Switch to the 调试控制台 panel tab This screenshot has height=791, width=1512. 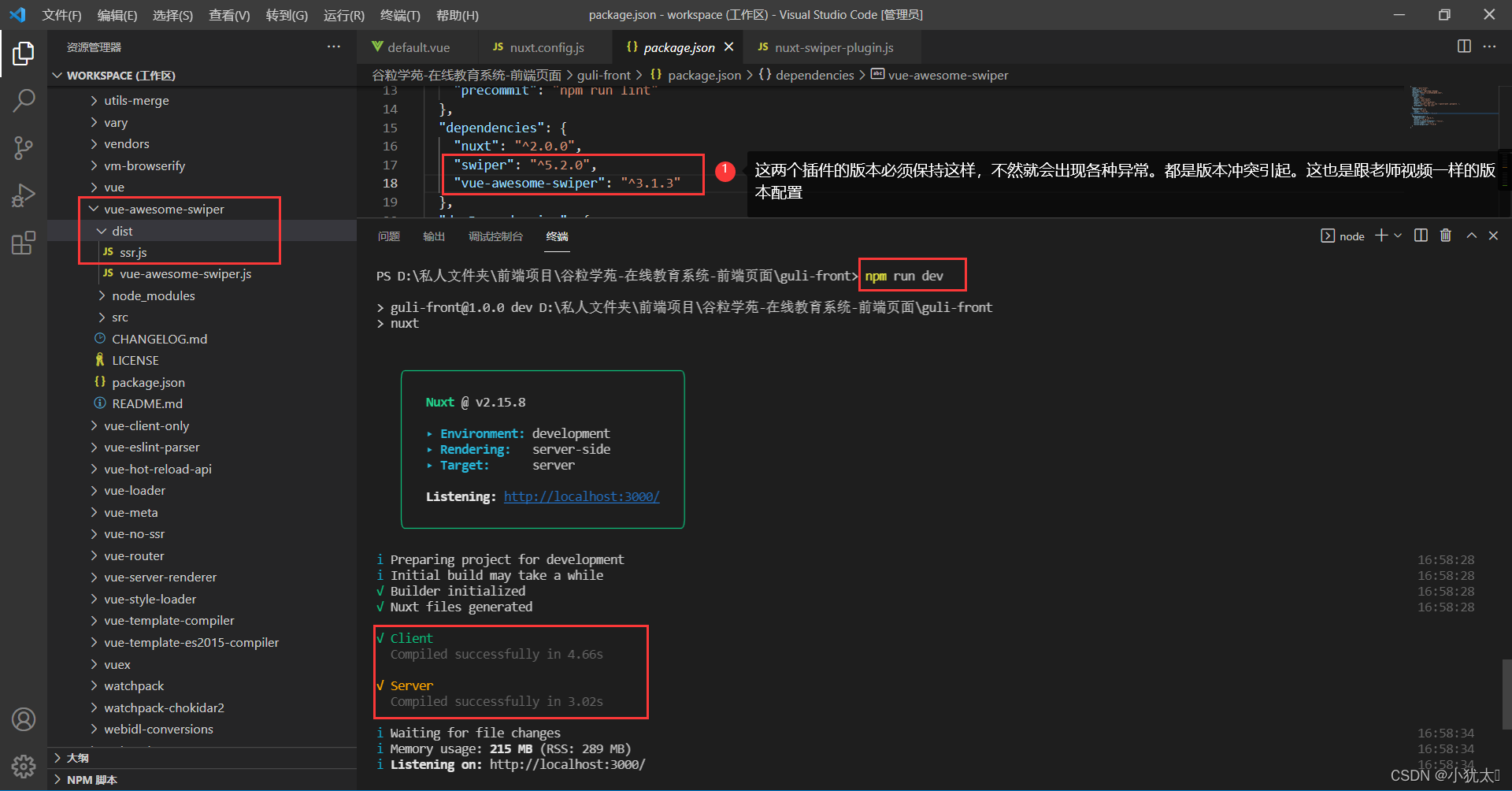click(495, 236)
